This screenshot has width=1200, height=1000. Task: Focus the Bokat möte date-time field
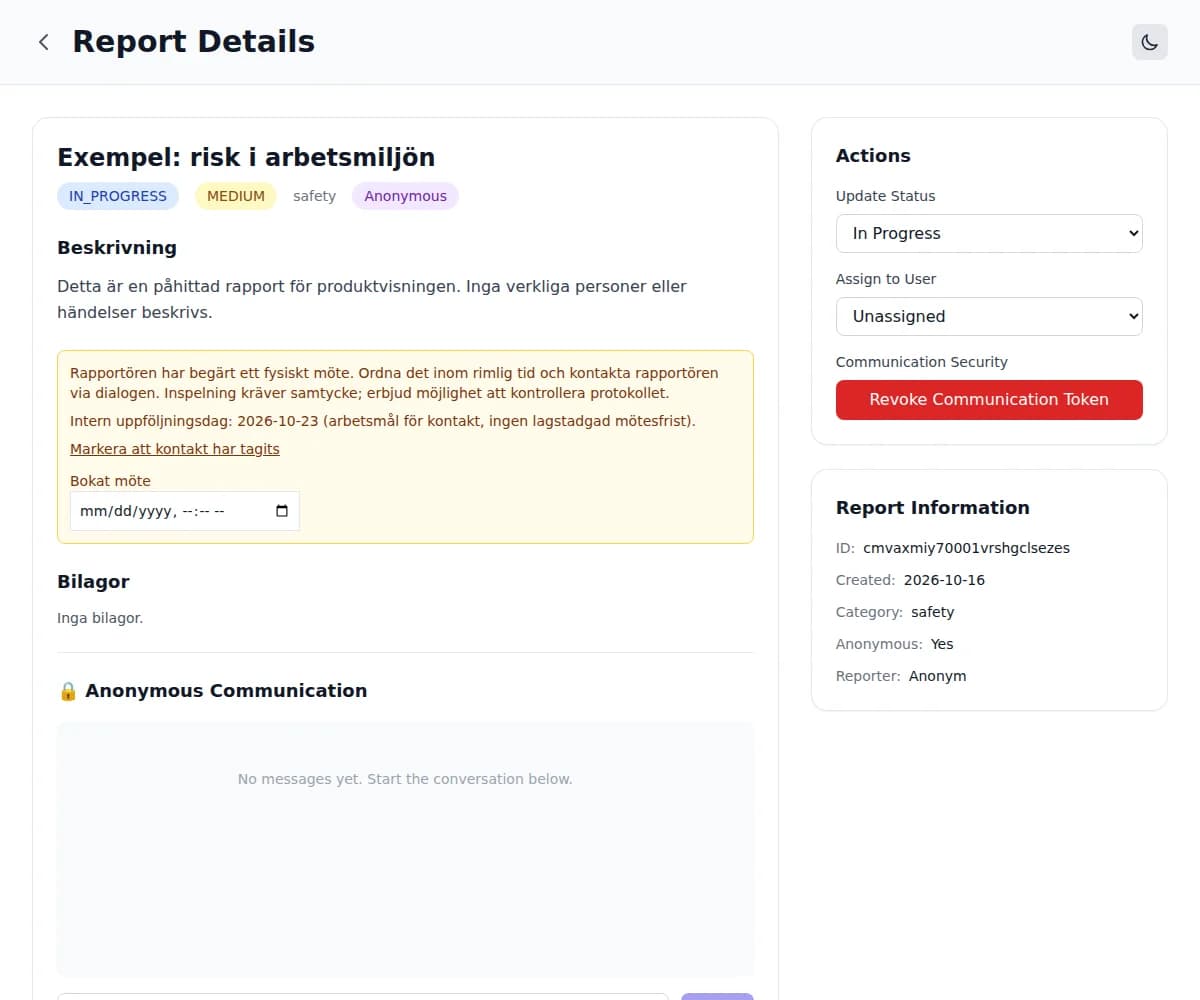(184, 511)
